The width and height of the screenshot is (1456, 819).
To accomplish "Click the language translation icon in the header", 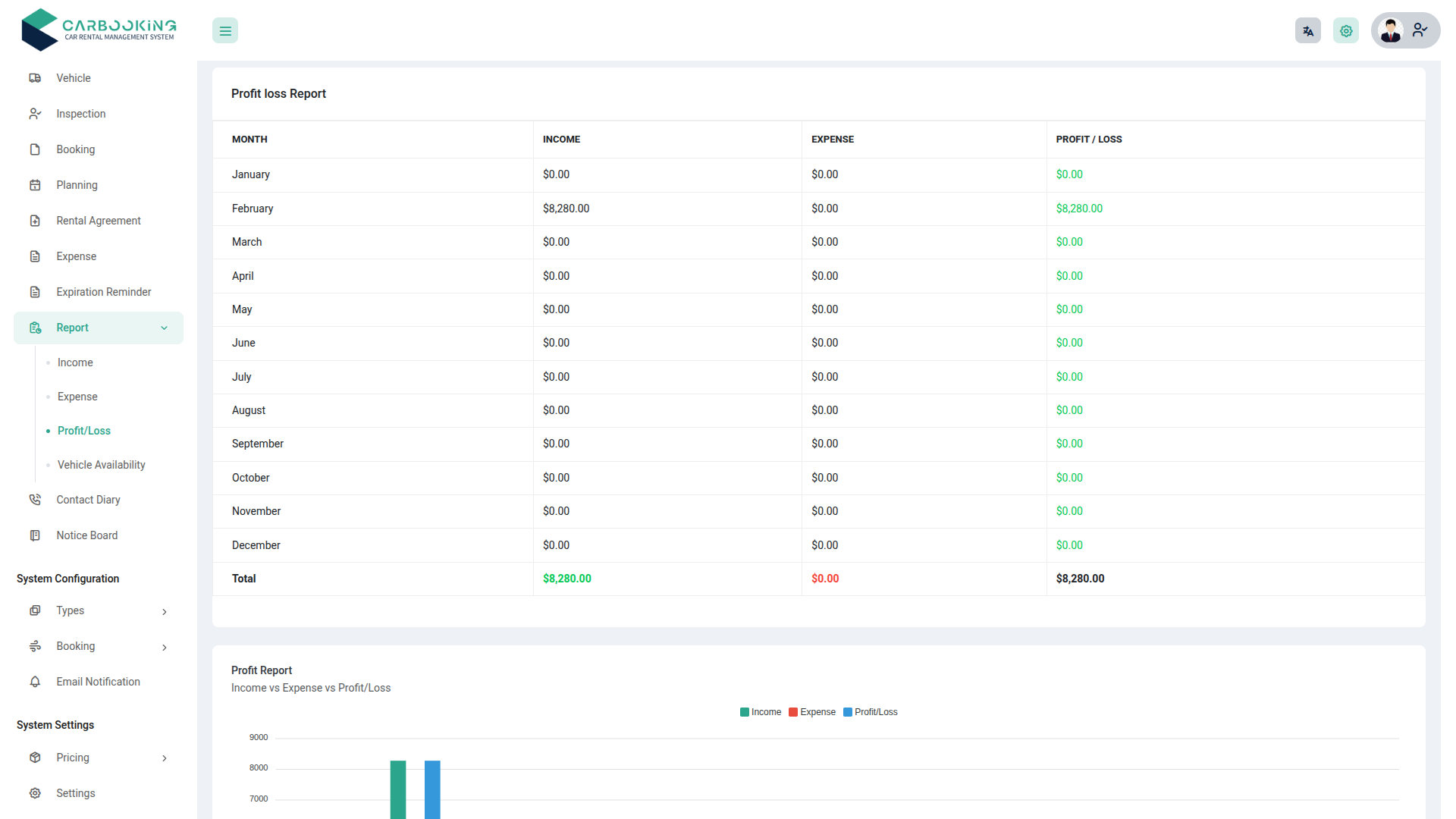I will click(1307, 30).
